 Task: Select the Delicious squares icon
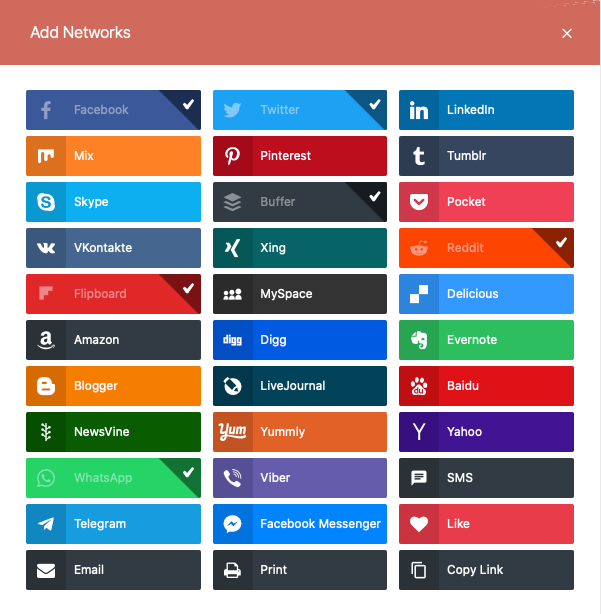pos(419,294)
